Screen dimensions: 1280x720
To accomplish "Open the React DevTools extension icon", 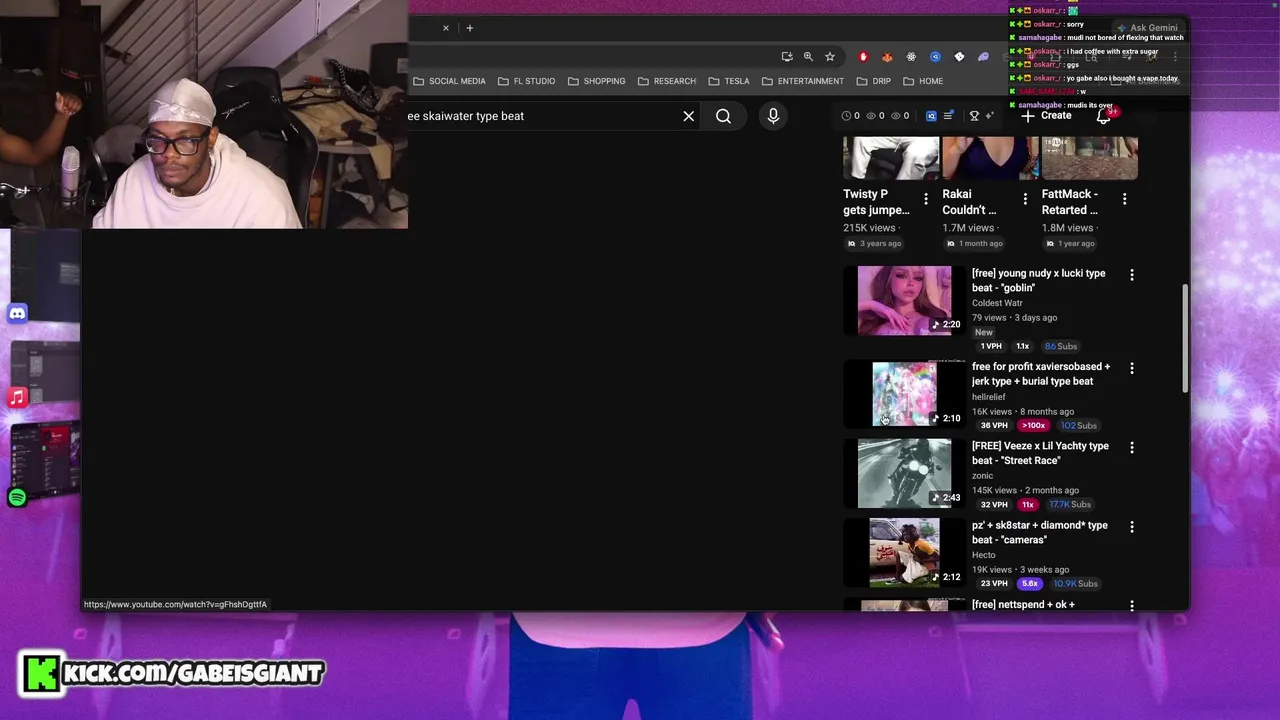I will [911, 57].
